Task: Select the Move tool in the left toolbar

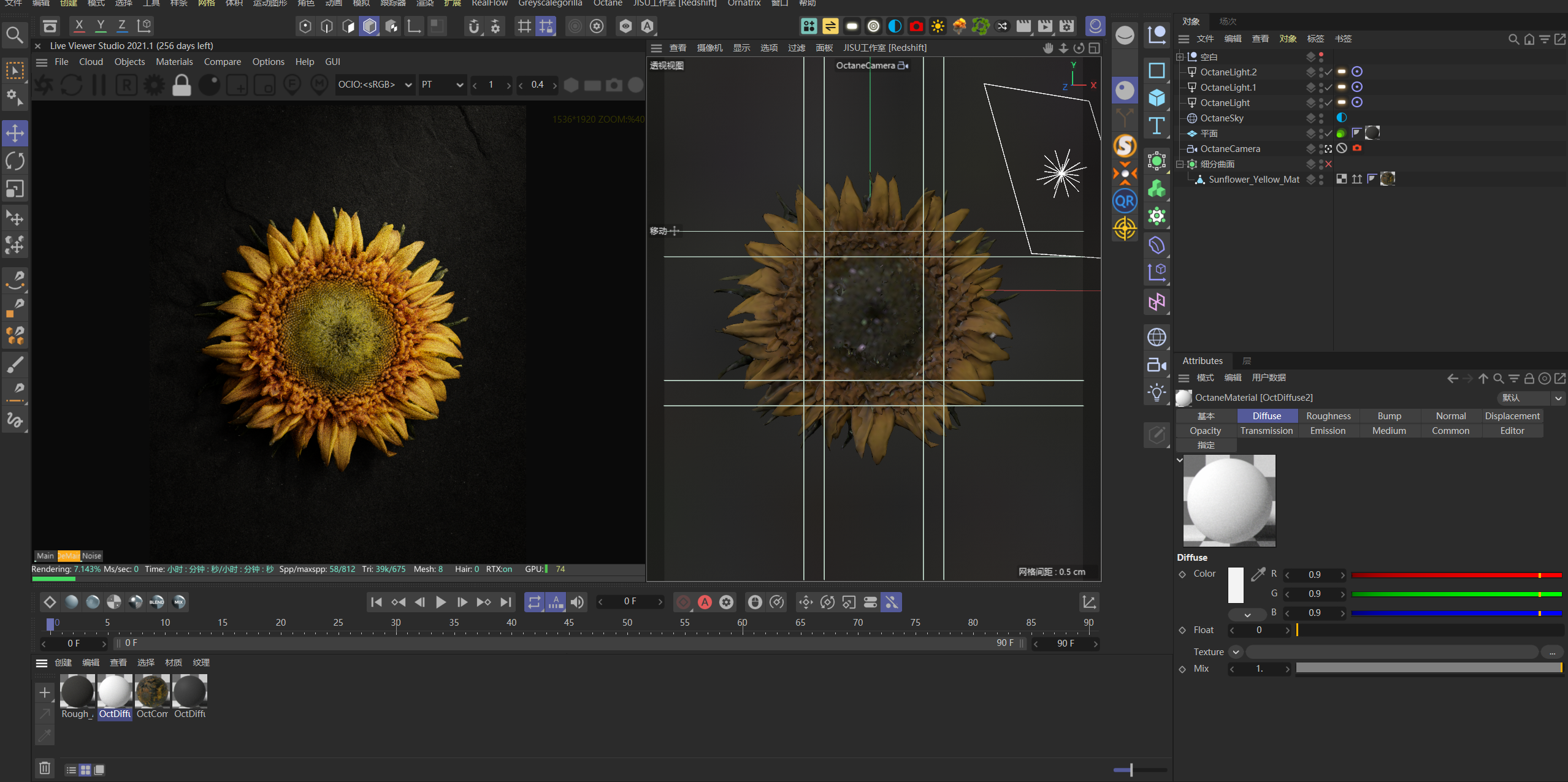Action: [x=15, y=133]
